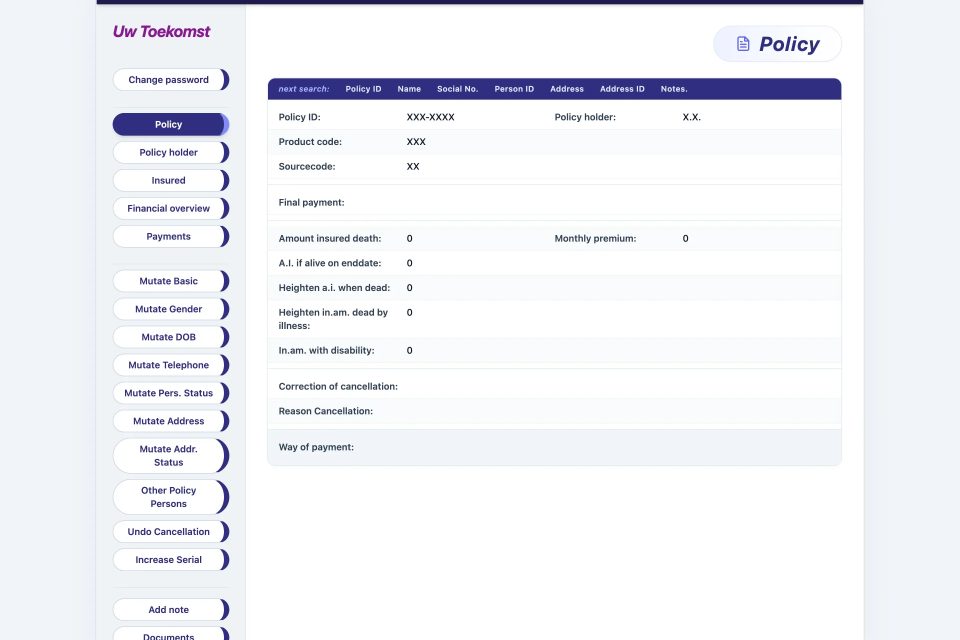Click the In.am. with disability label
Image resolution: width=960 pixels, height=640 pixels.
326,350
